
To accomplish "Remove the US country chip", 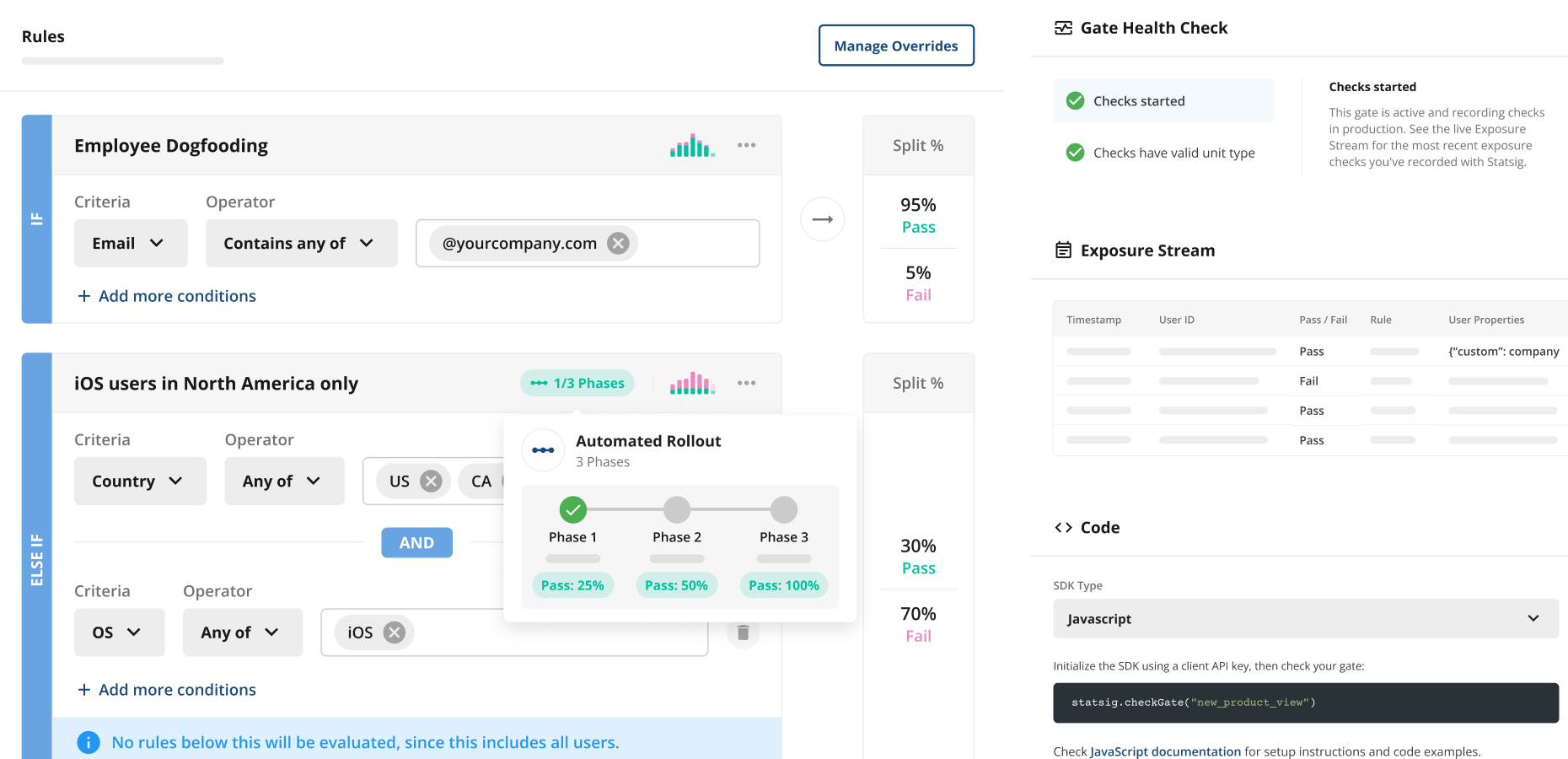I will 431,482.
